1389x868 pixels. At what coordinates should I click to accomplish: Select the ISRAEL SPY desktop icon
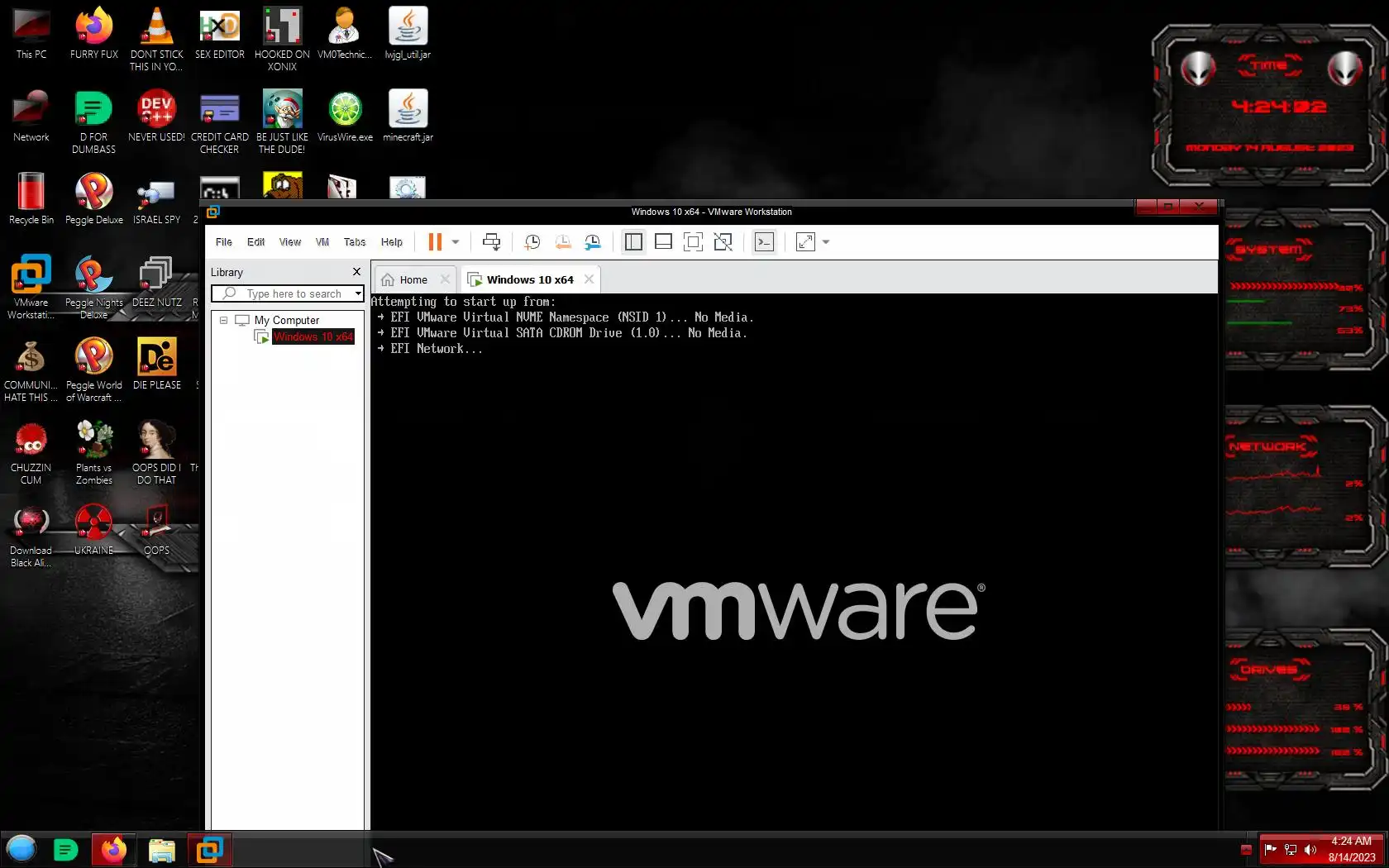coord(157,199)
